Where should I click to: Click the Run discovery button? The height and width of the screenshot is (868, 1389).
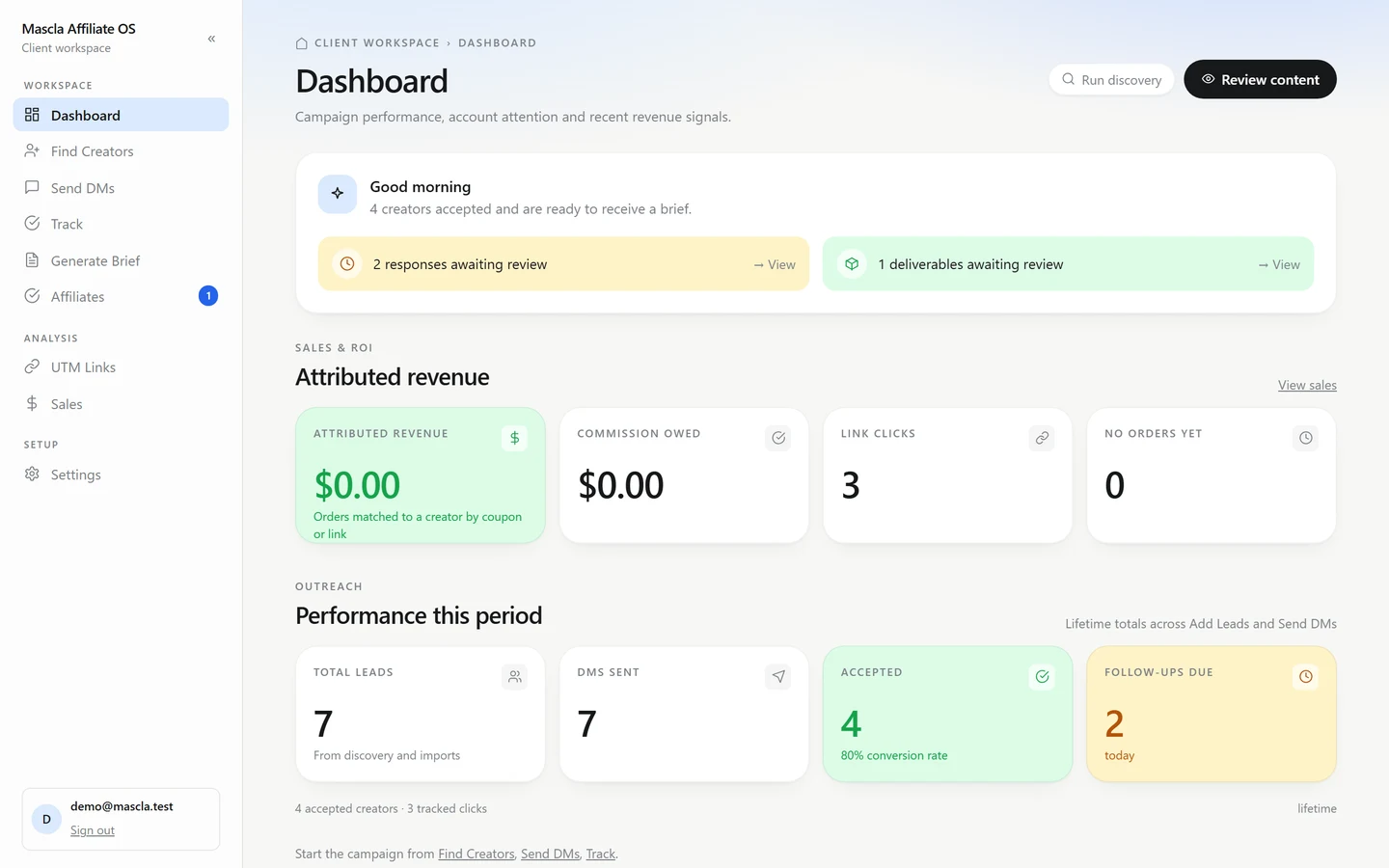pyautogui.click(x=1111, y=80)
